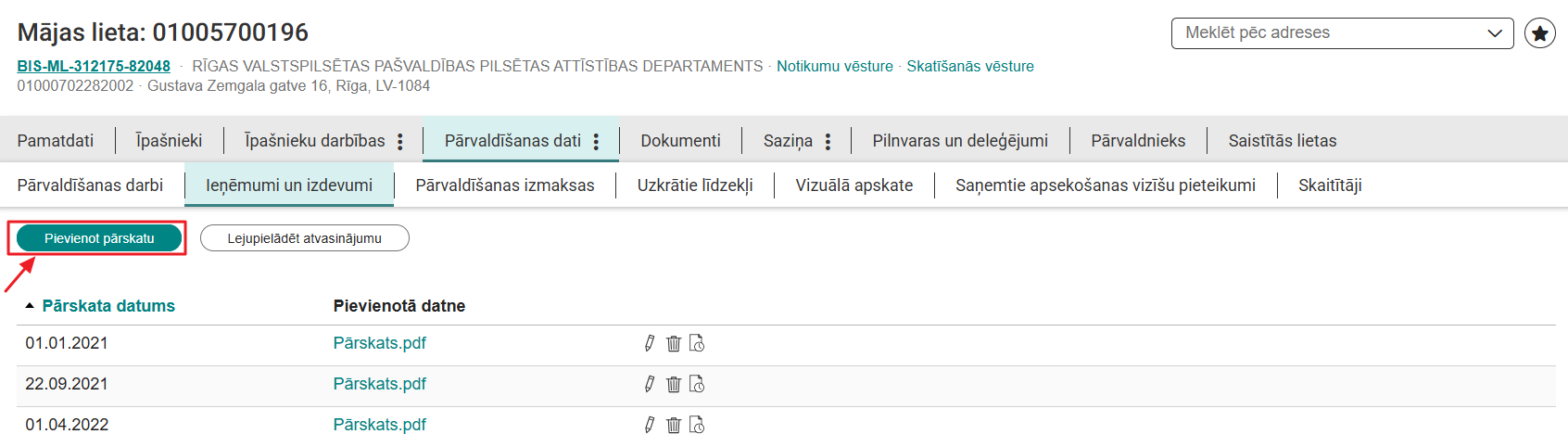Click the Pievienot pārskatu button
The width and height of the screenshot is (1568, 447).
point(99,238)
